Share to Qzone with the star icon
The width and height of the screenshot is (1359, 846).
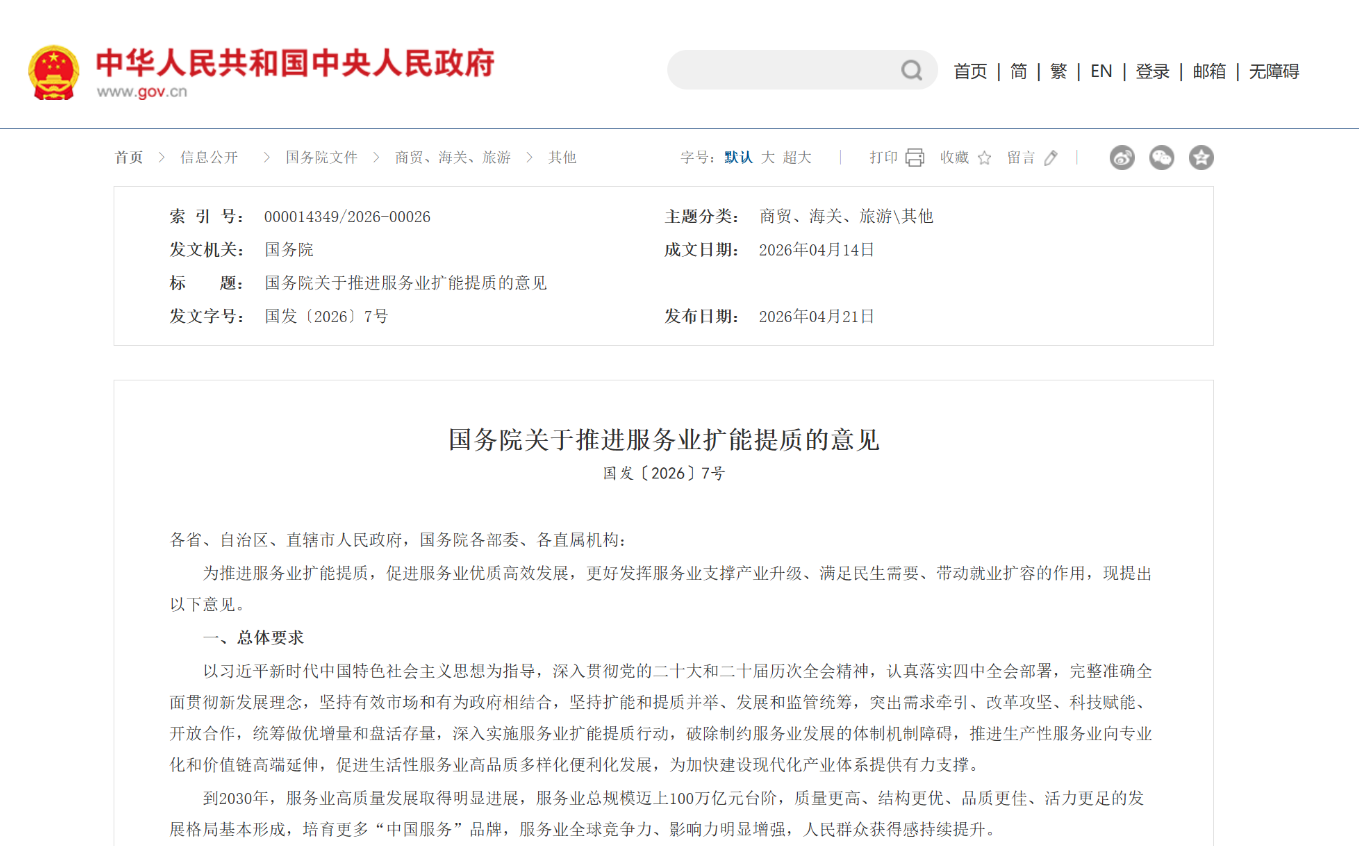point(1201,157)
